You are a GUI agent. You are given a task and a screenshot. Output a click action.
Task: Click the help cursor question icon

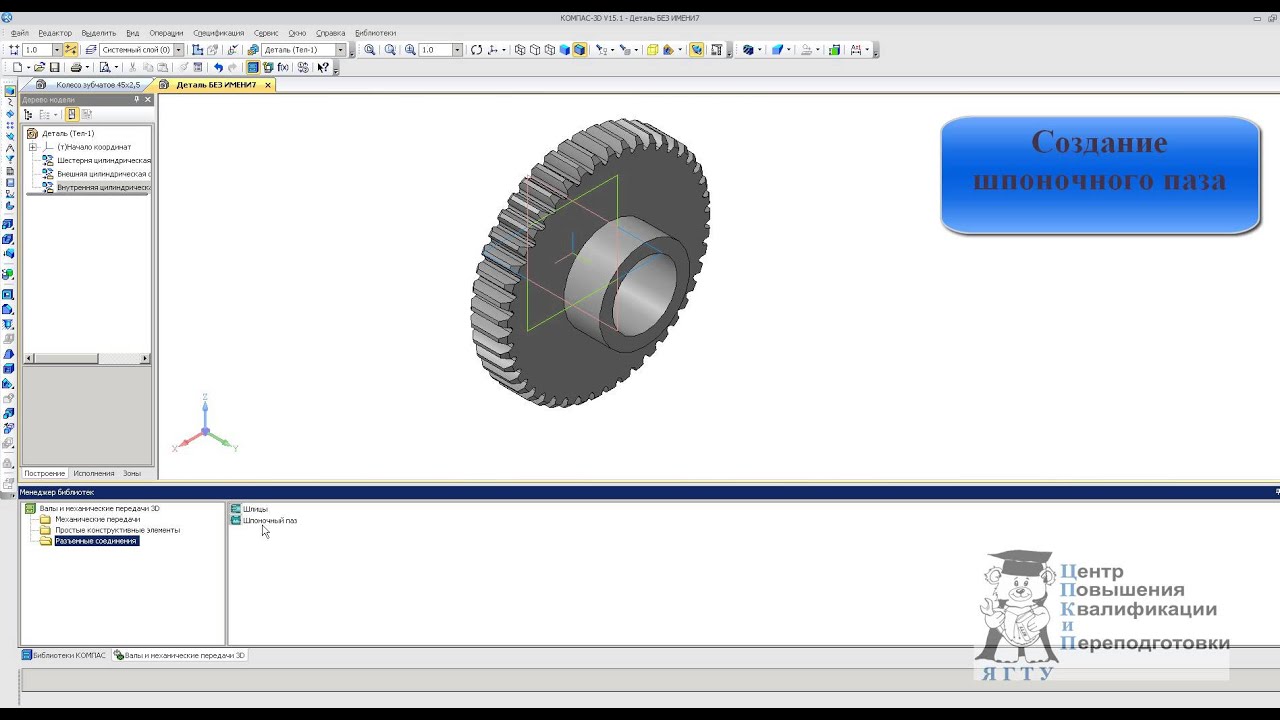[x=323, y=67]
